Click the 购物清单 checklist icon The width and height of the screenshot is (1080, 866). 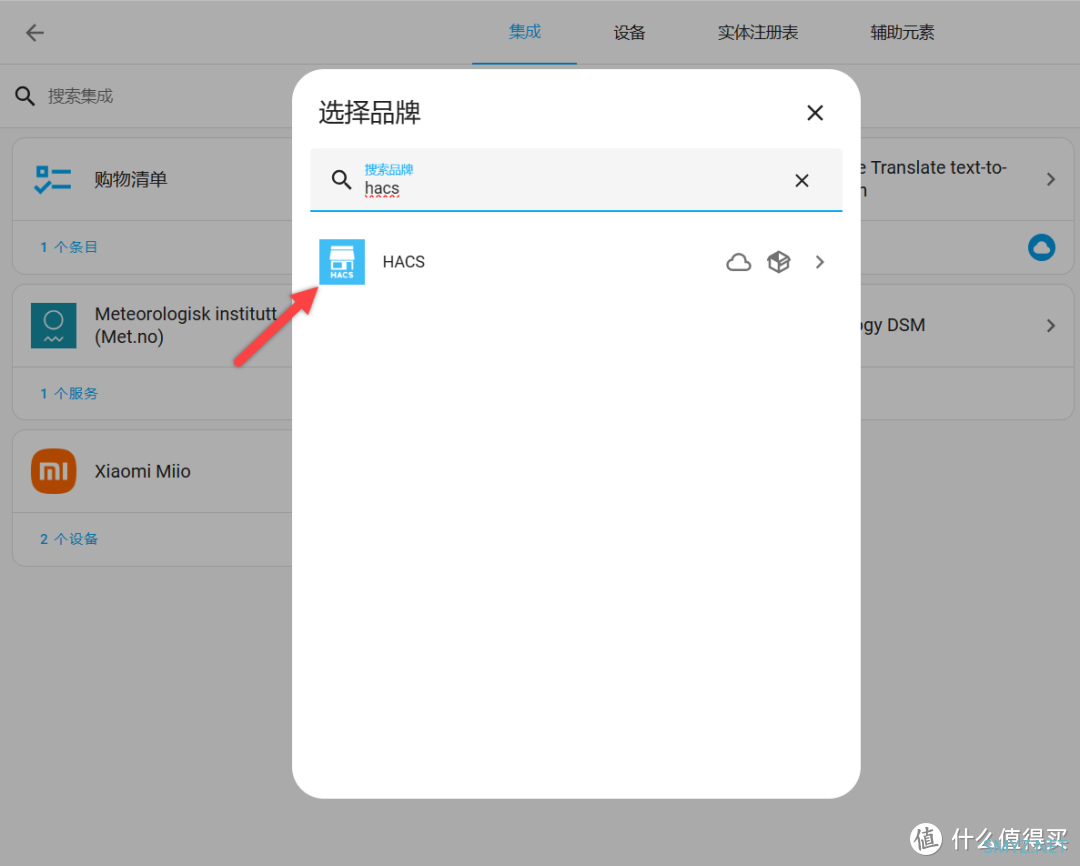[x=53, y=179]
